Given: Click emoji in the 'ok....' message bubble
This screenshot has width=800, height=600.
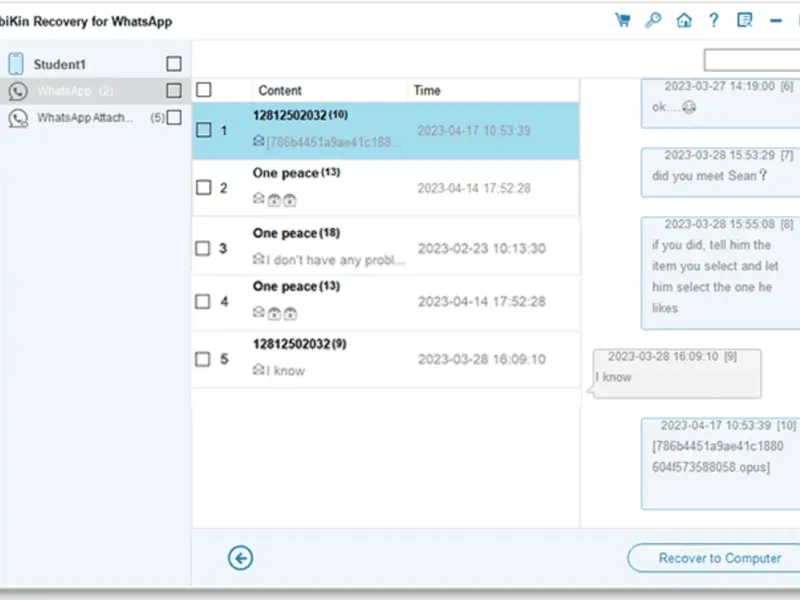Looking at the screenshot, I should coord(689,107).
